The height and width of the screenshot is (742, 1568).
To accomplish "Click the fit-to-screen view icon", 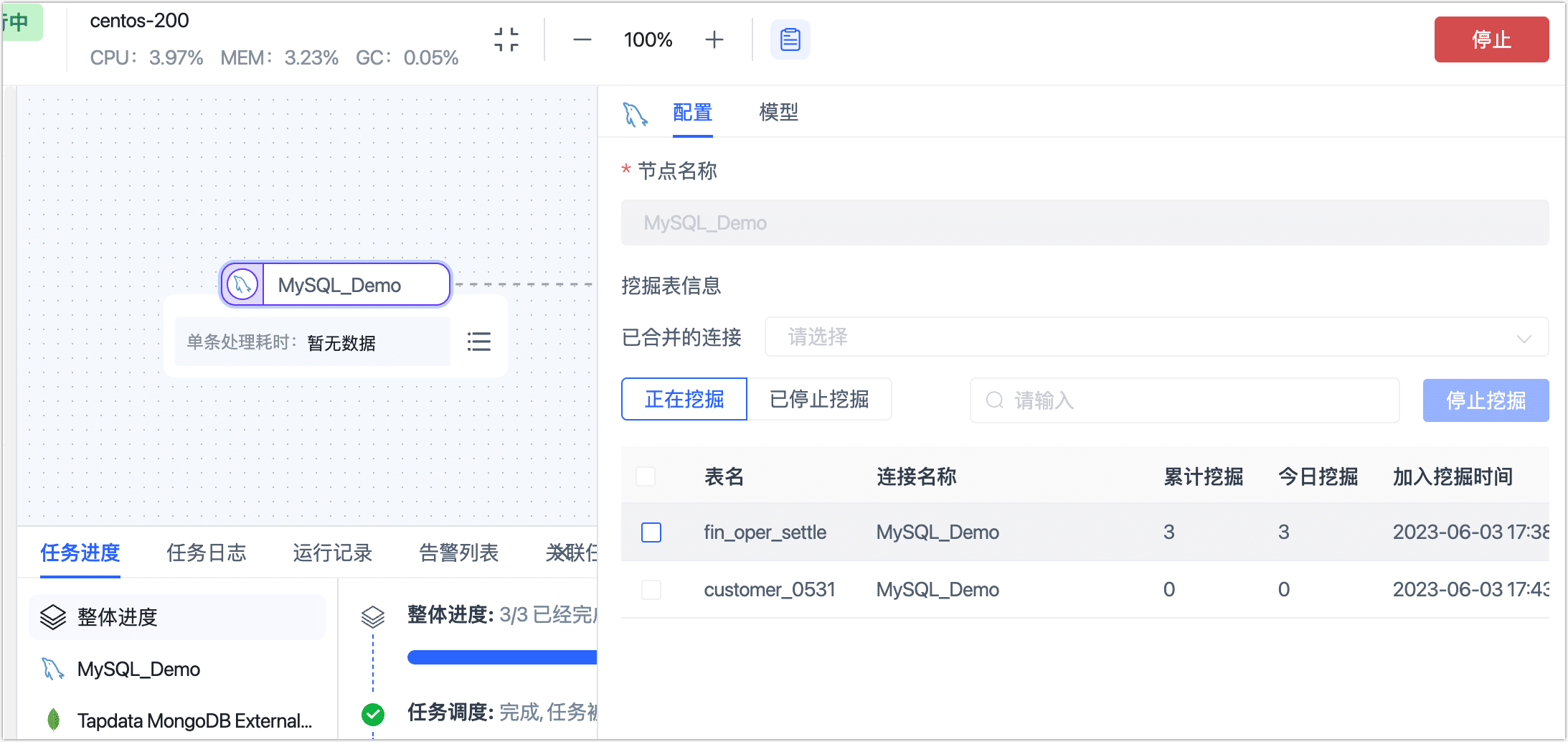I will tap(506, 39).
